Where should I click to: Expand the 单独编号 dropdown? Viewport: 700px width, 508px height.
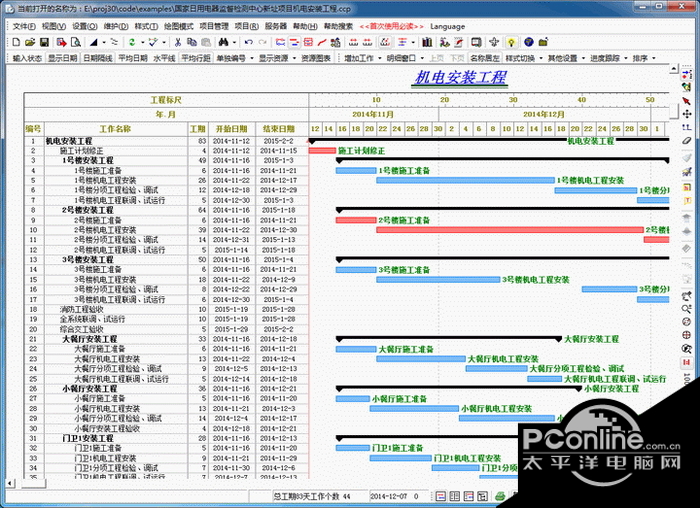click(x=234, y=58)
